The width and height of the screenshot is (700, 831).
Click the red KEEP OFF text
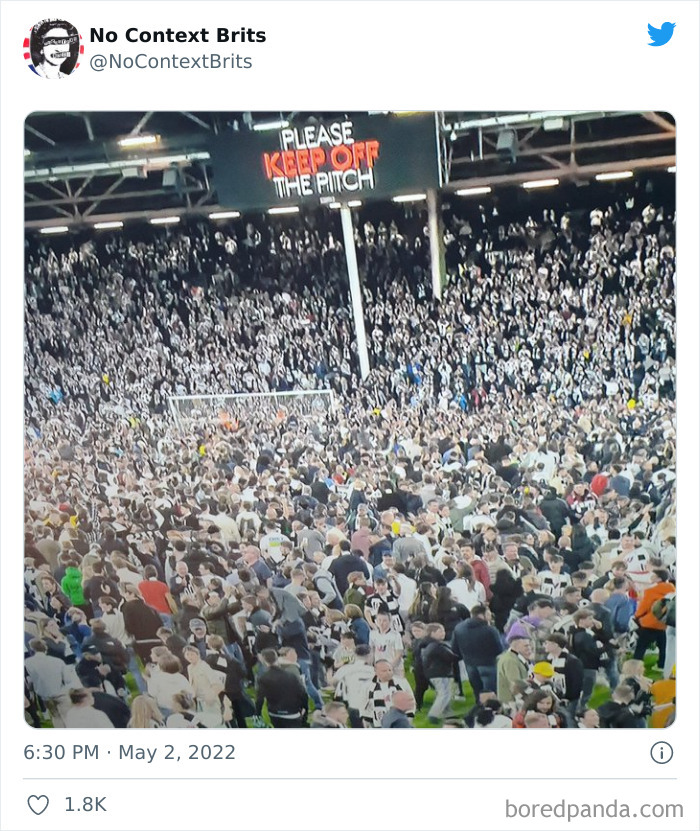click(x=321, y=160)
